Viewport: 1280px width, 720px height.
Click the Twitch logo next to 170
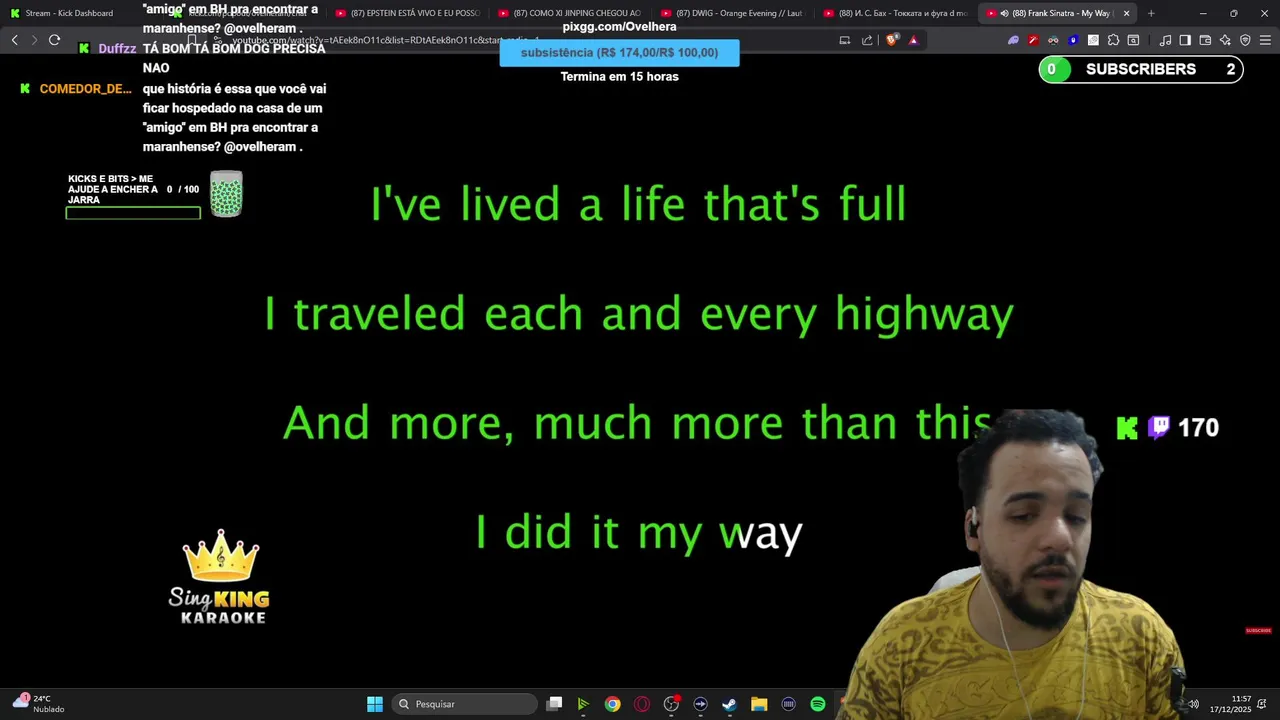pos(1159,428)
